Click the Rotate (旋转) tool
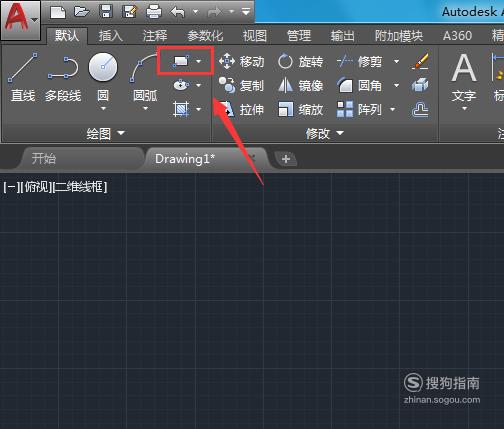504x429 pixels. coord(300,62)
